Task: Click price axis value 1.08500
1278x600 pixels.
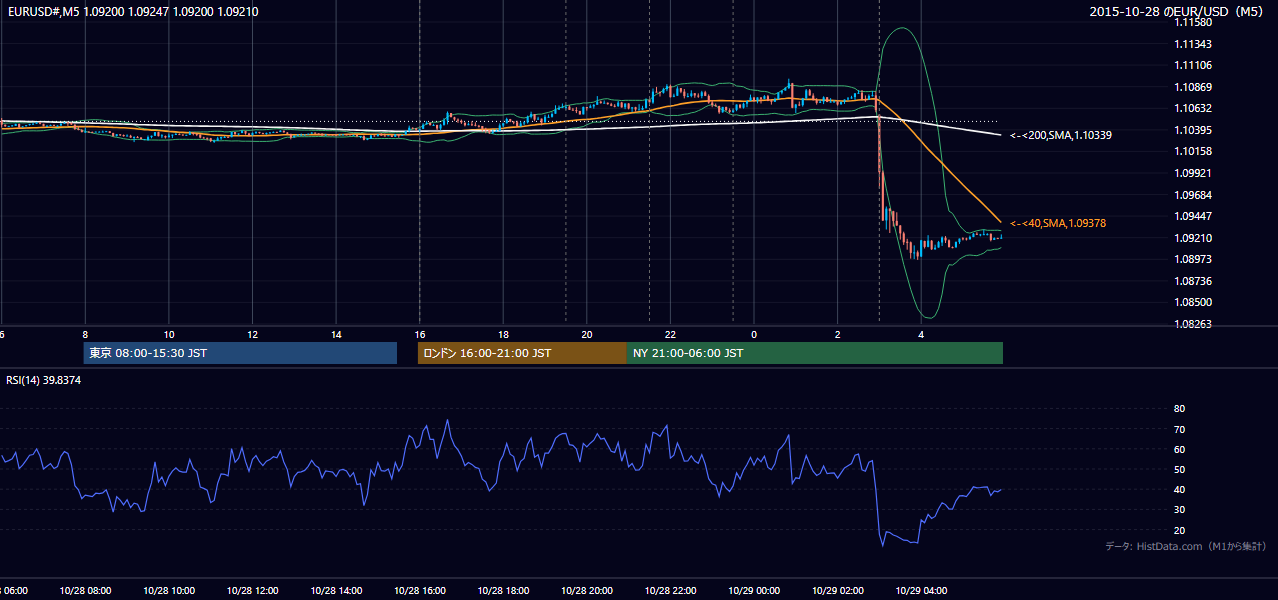Action: [1192, 302]
